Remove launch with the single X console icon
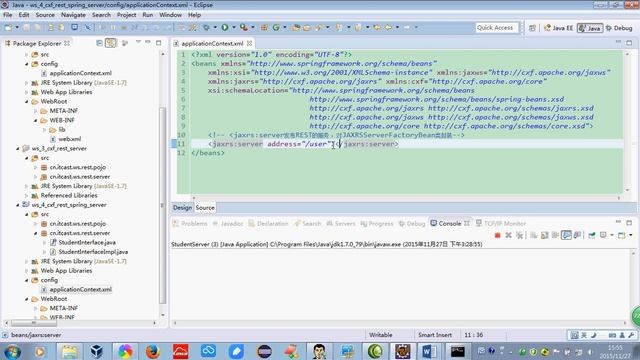This screenshot has height=360, width=640. tap(508, 235)
